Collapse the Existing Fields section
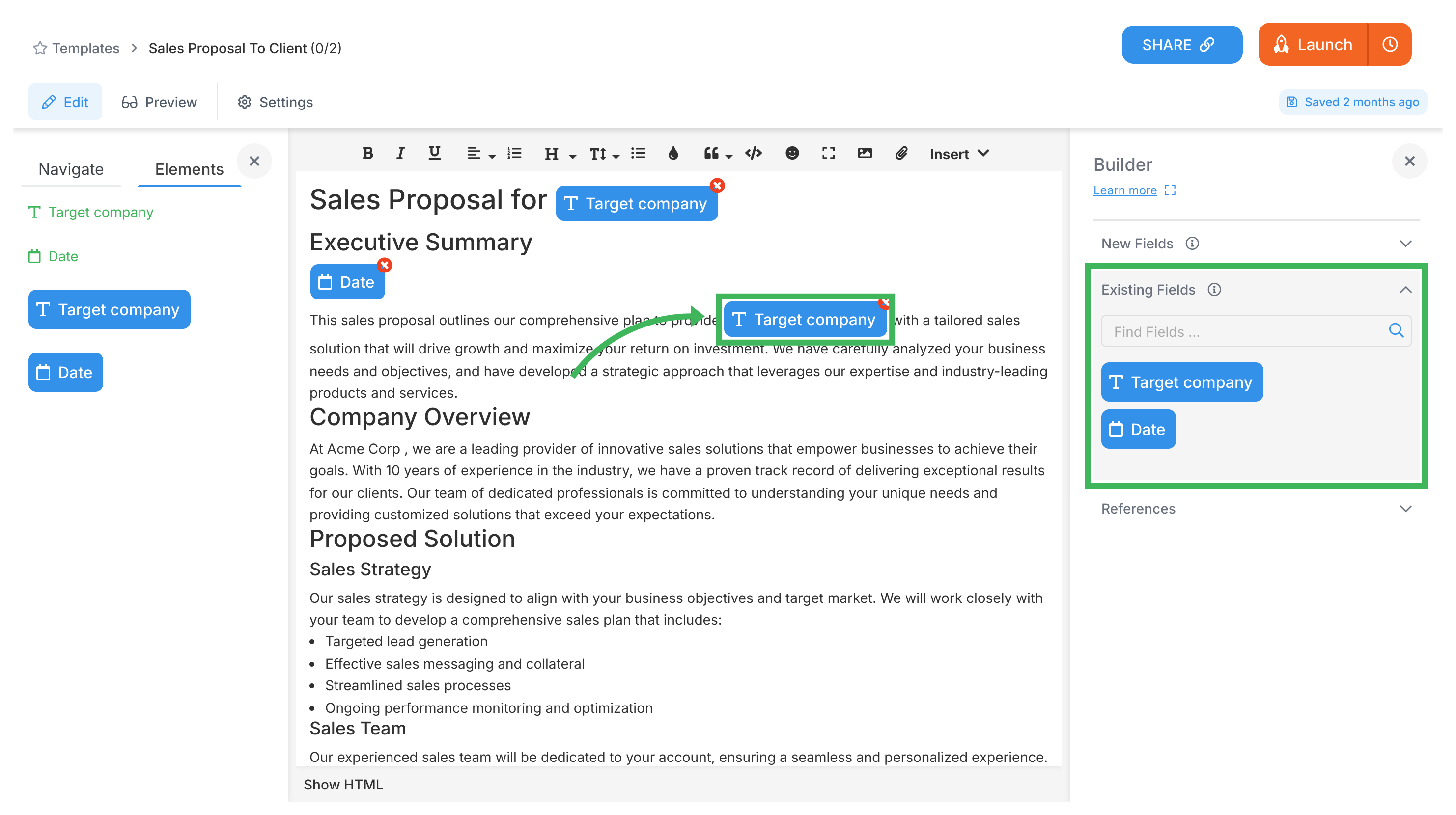This screenshot has height=815, width=1456. [x=1406, y=290]
